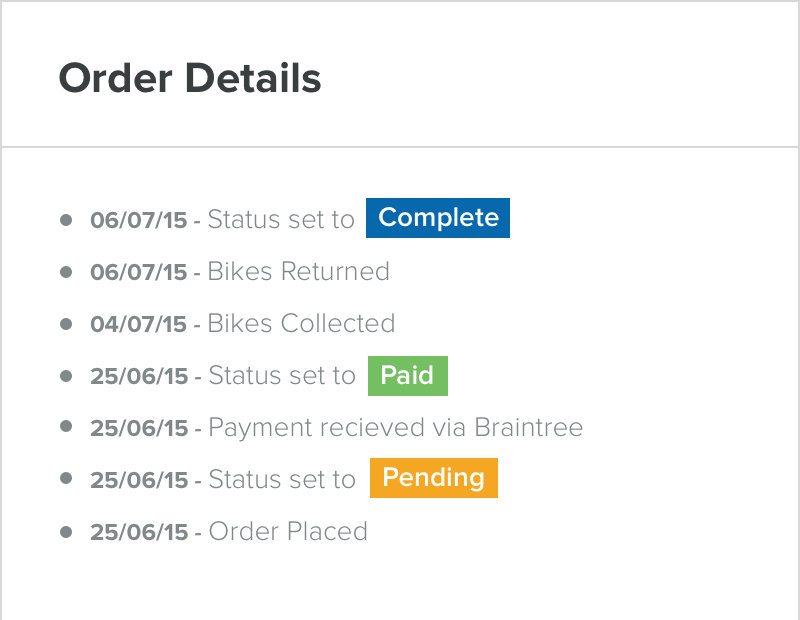Click the bullet next to Order Placed

[67, 531]
